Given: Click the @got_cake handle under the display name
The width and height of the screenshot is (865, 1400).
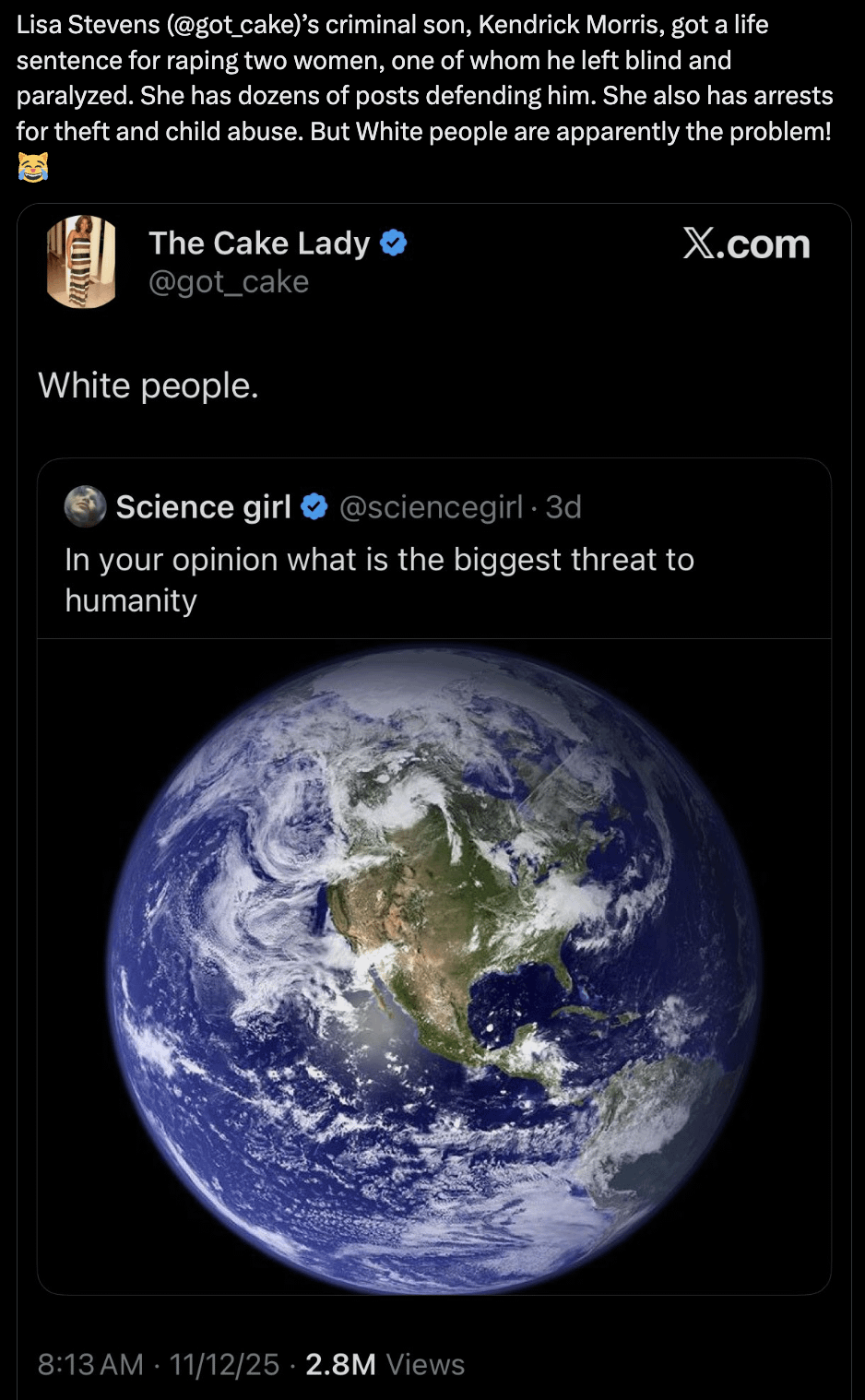Looking at the screenshot, I should pyautogui.click(x=229, y=282).
